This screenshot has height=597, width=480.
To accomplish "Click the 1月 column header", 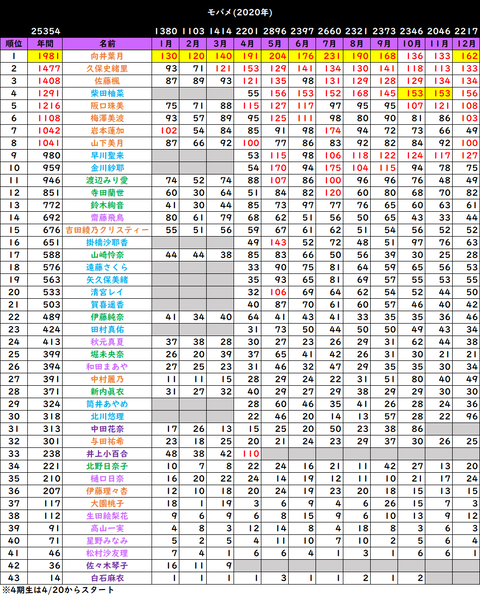I will click(x=165, y=44).
